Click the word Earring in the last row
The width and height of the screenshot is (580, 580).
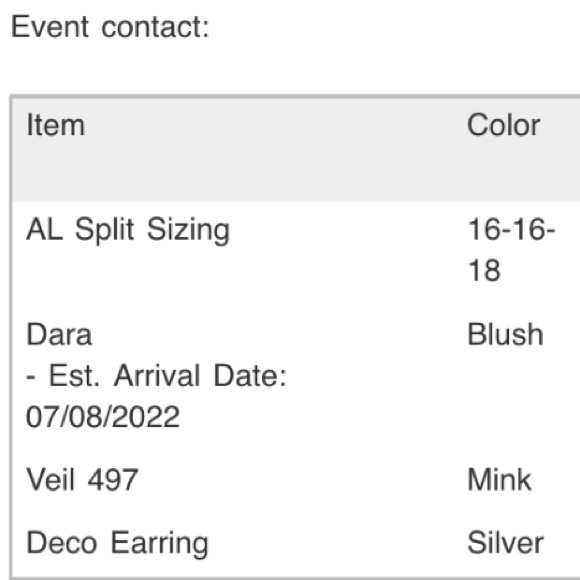160,544
